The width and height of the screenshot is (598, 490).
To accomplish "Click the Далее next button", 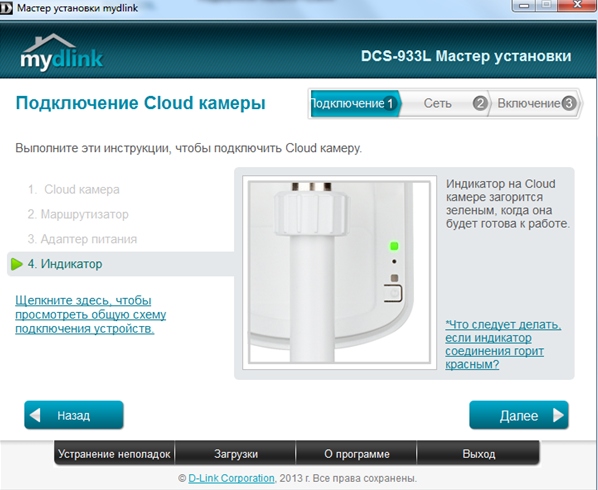I will 519,415.
